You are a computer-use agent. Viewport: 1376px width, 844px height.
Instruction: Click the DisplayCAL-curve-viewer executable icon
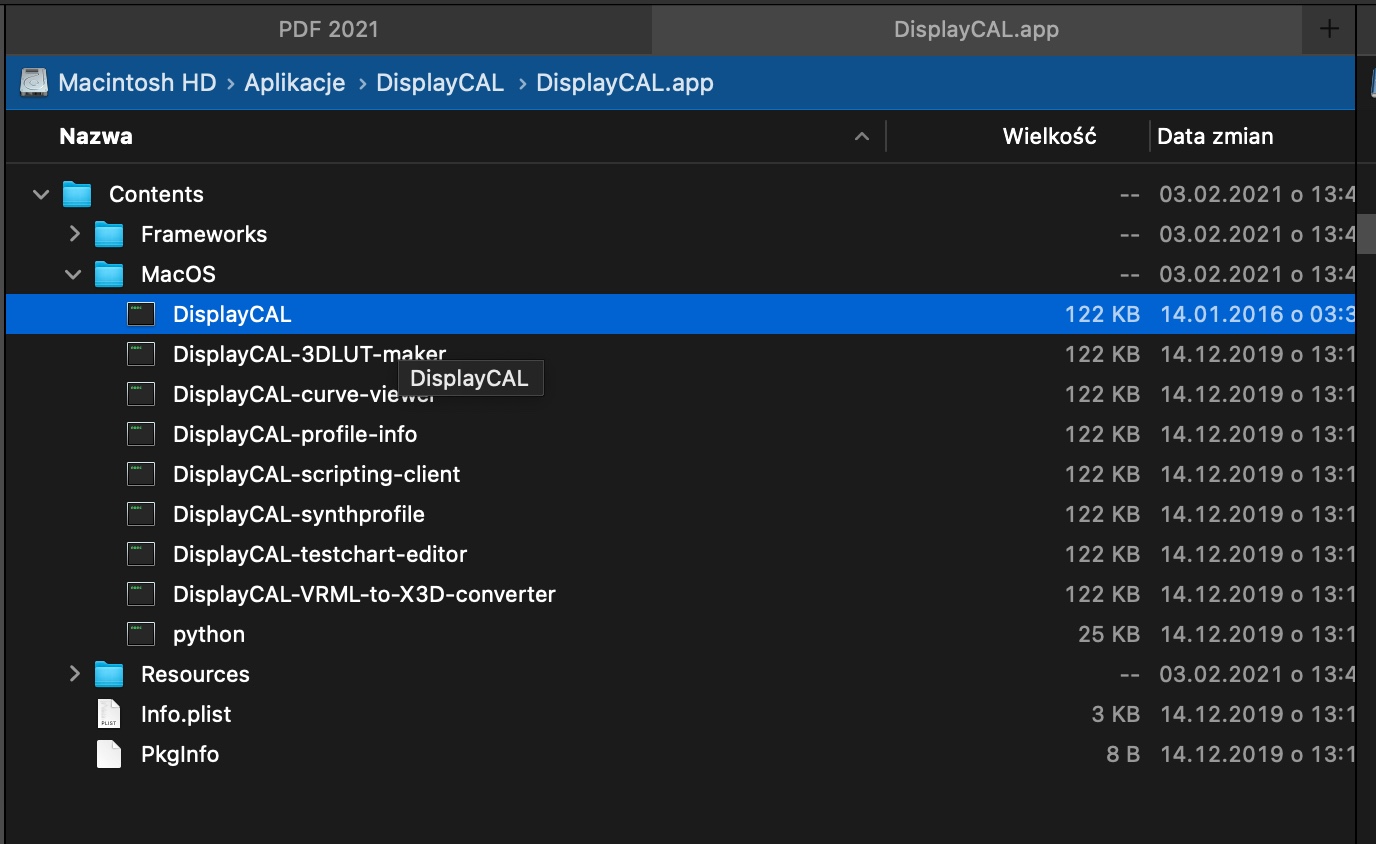pos(141,394)
